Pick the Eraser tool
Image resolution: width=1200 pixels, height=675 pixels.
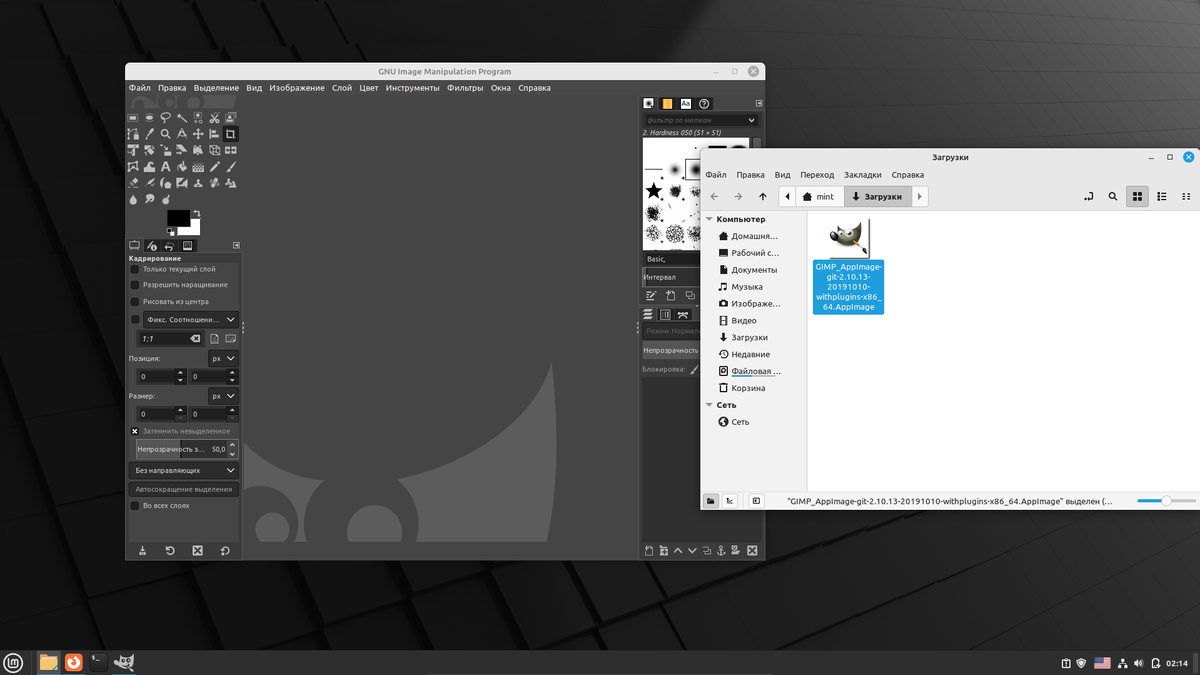(x=133, y=182)
